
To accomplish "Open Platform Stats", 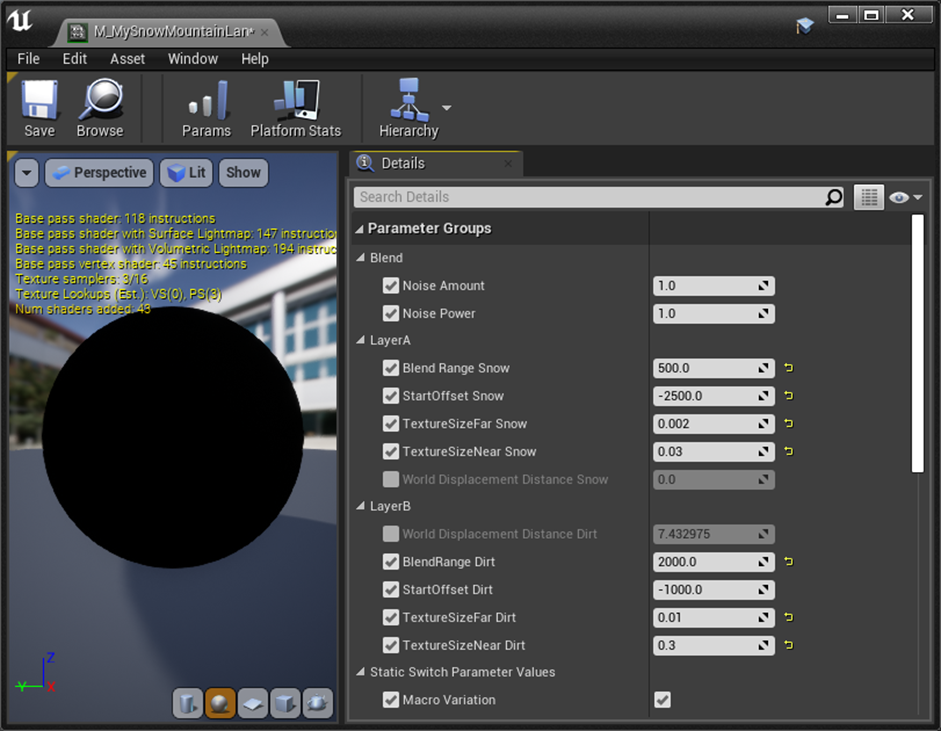I will 295,109.
